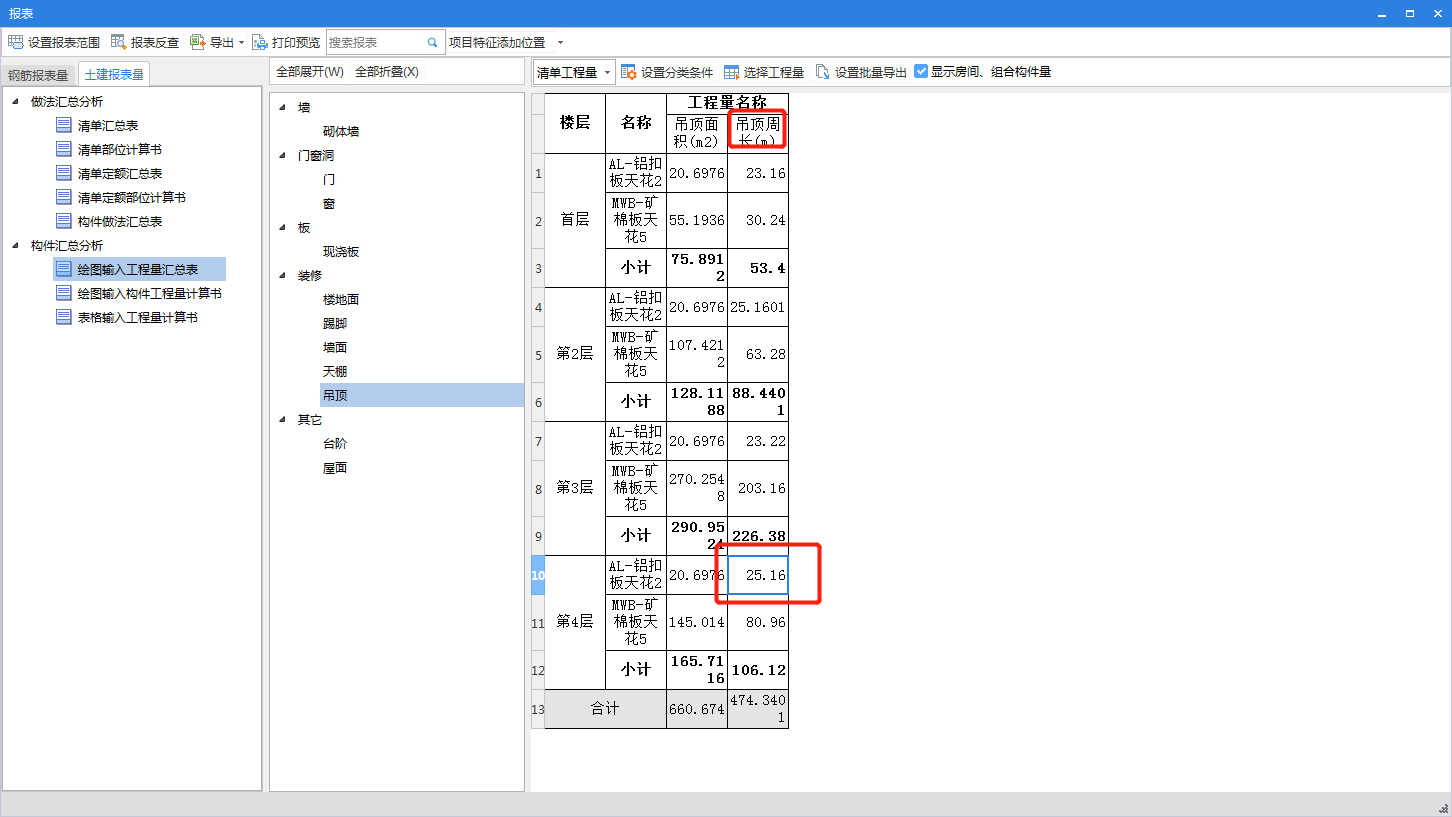The height and width of the screenshot is (817, 1452).
Task: Select 踢脚 in the component tree
Action: (x=335, y=323)
